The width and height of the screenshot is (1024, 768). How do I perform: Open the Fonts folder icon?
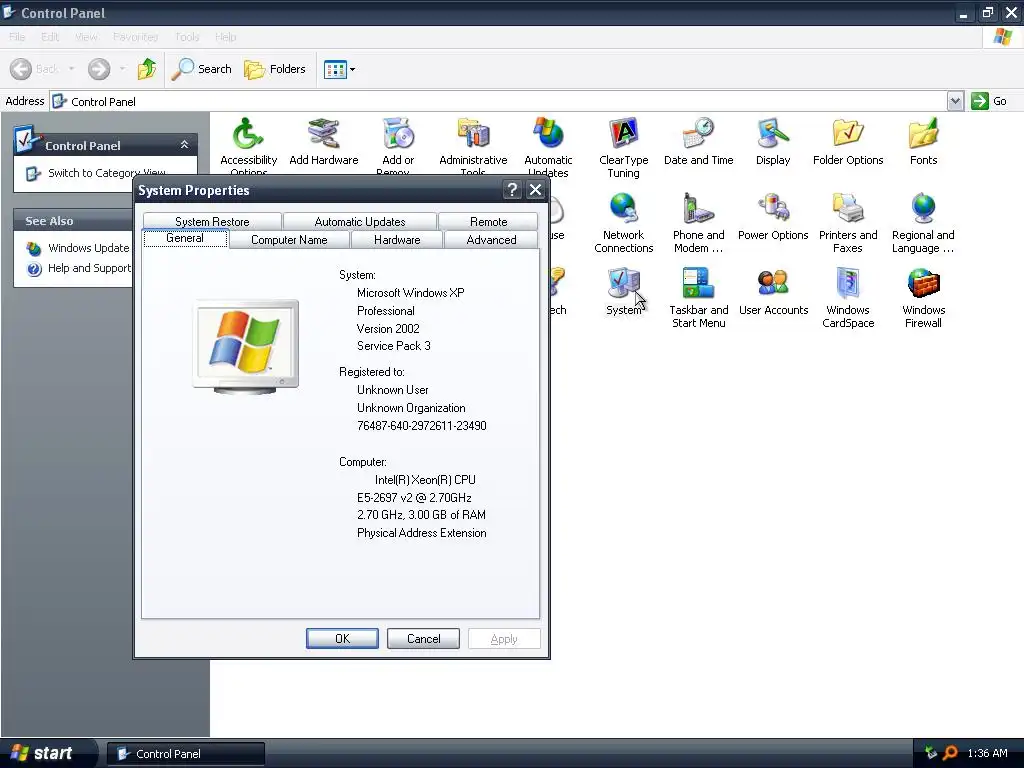(x=923, y=141)
